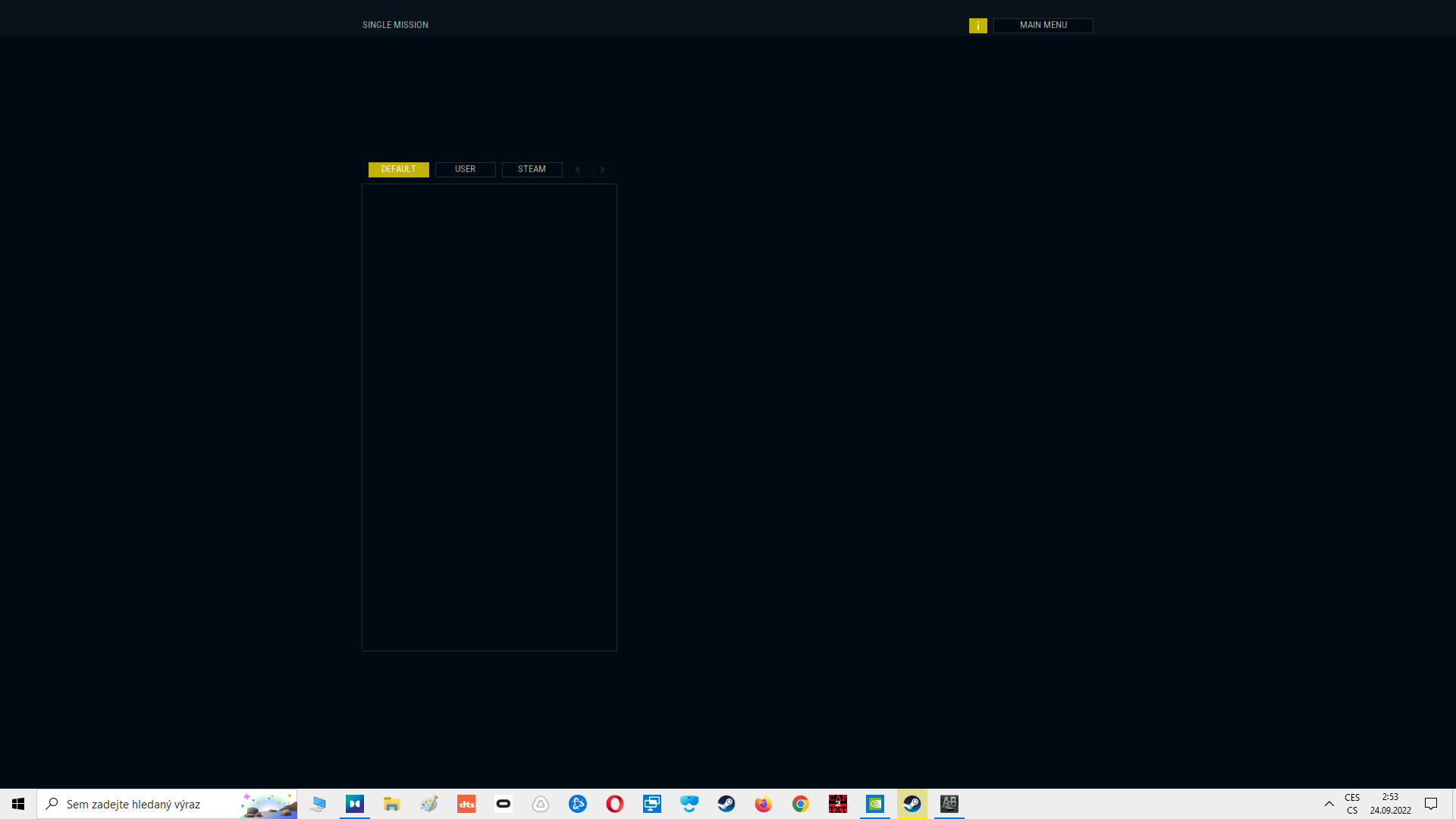Switch to highlighted Steam taskbar icon
1456x819 pixels.
912,804
